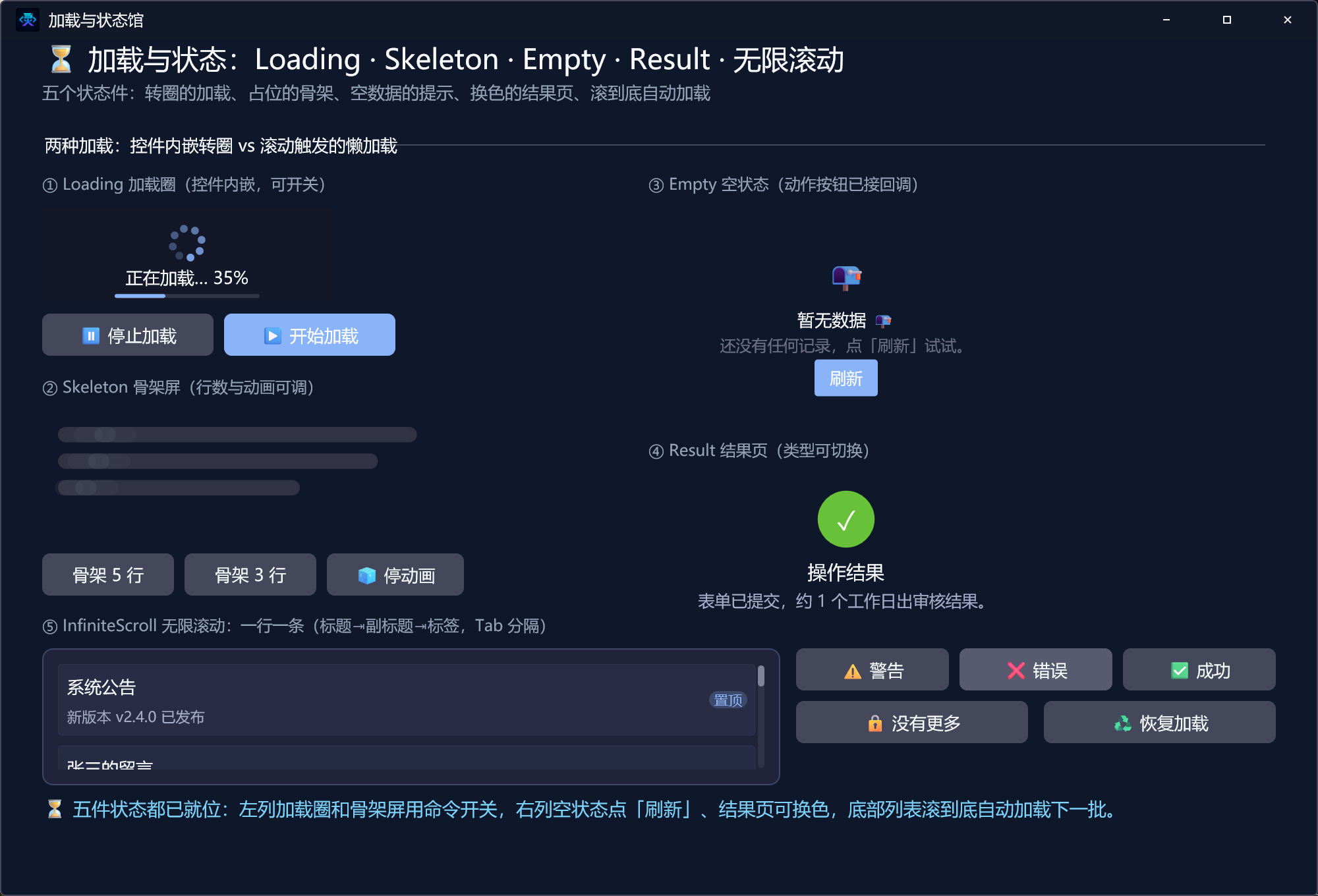Select the 系统公告 list item
Screen dimensions: 1318x896
pos(407,700)
